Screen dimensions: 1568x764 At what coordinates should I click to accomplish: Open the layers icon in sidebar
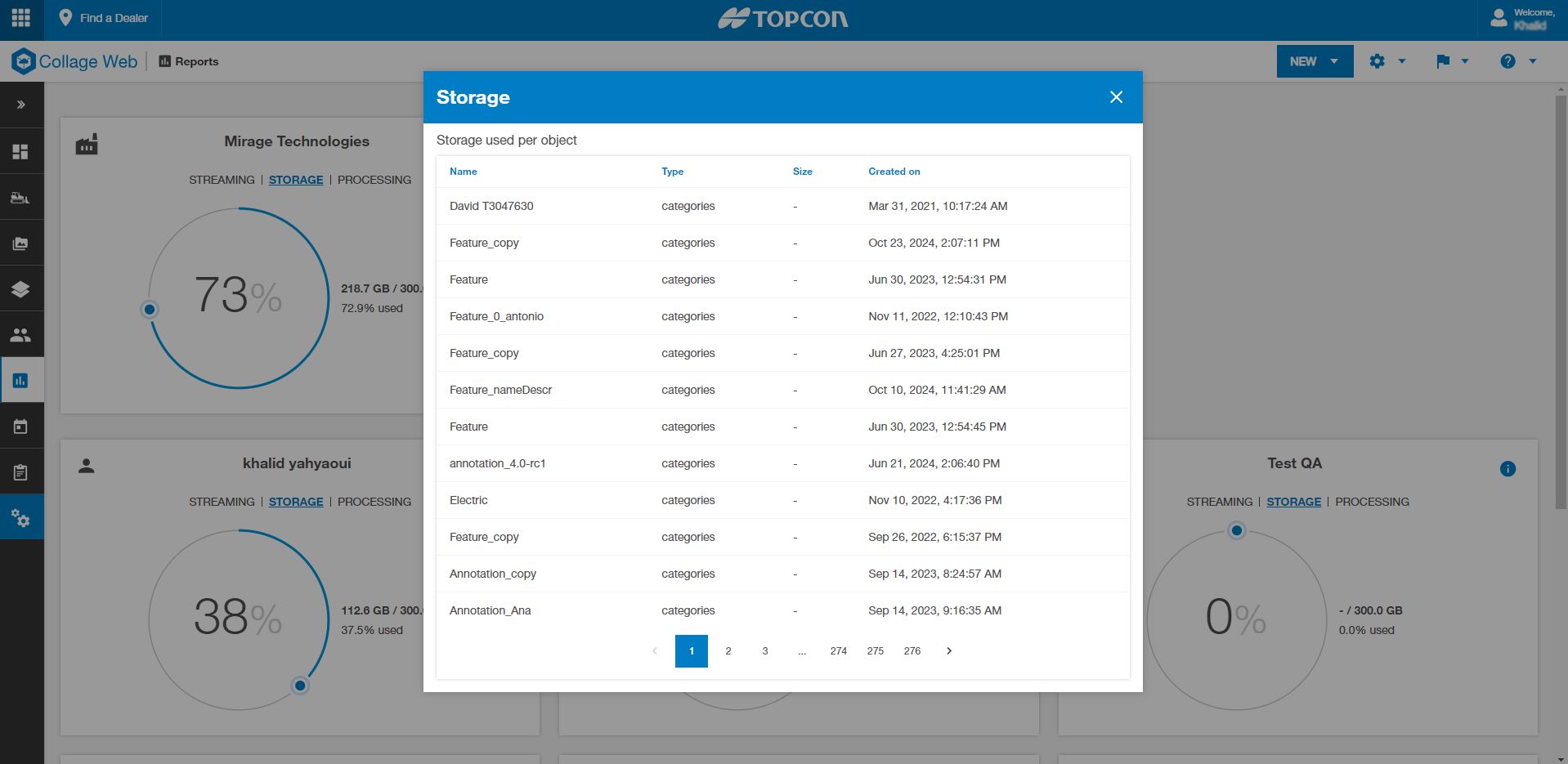(21, 289)
